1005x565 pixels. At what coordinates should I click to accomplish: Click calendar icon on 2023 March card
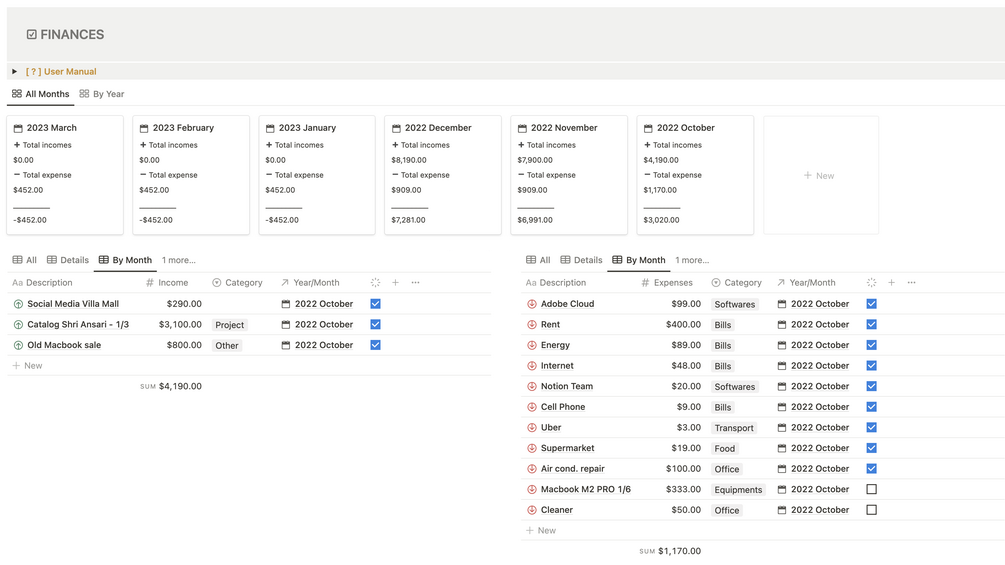18,128
